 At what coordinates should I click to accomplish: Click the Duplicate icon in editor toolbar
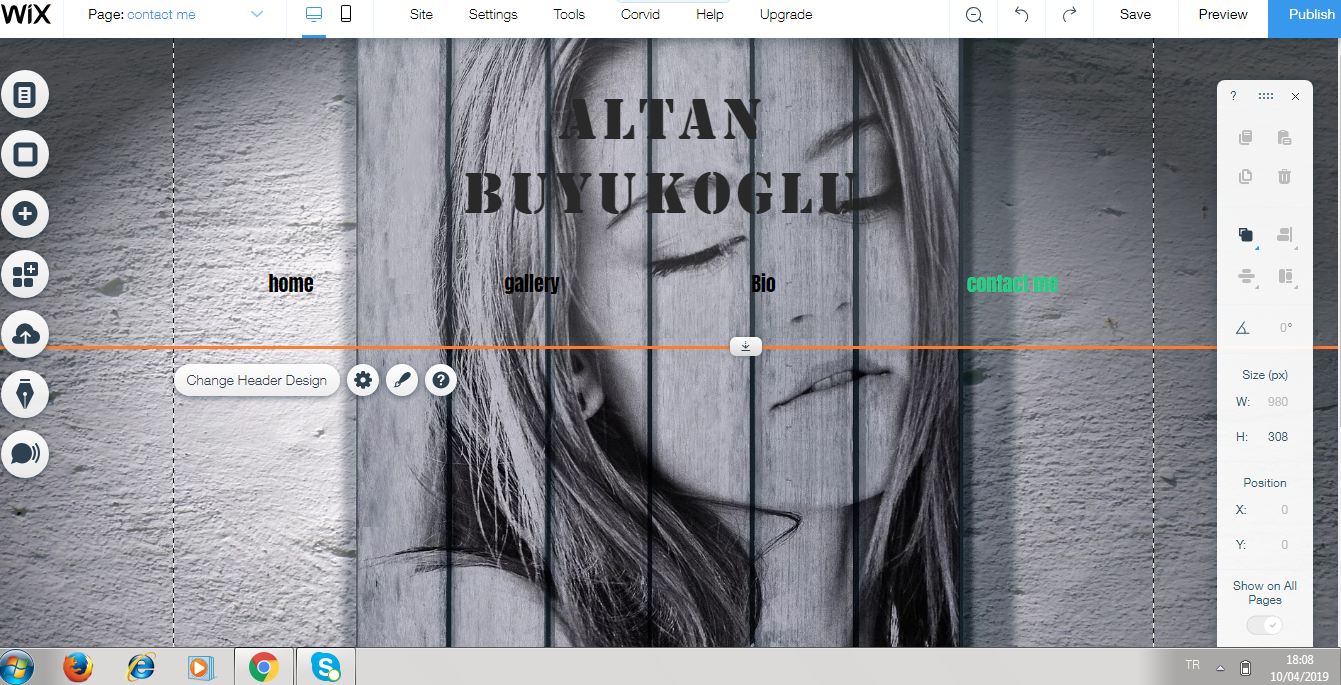tap(1246, 176)
